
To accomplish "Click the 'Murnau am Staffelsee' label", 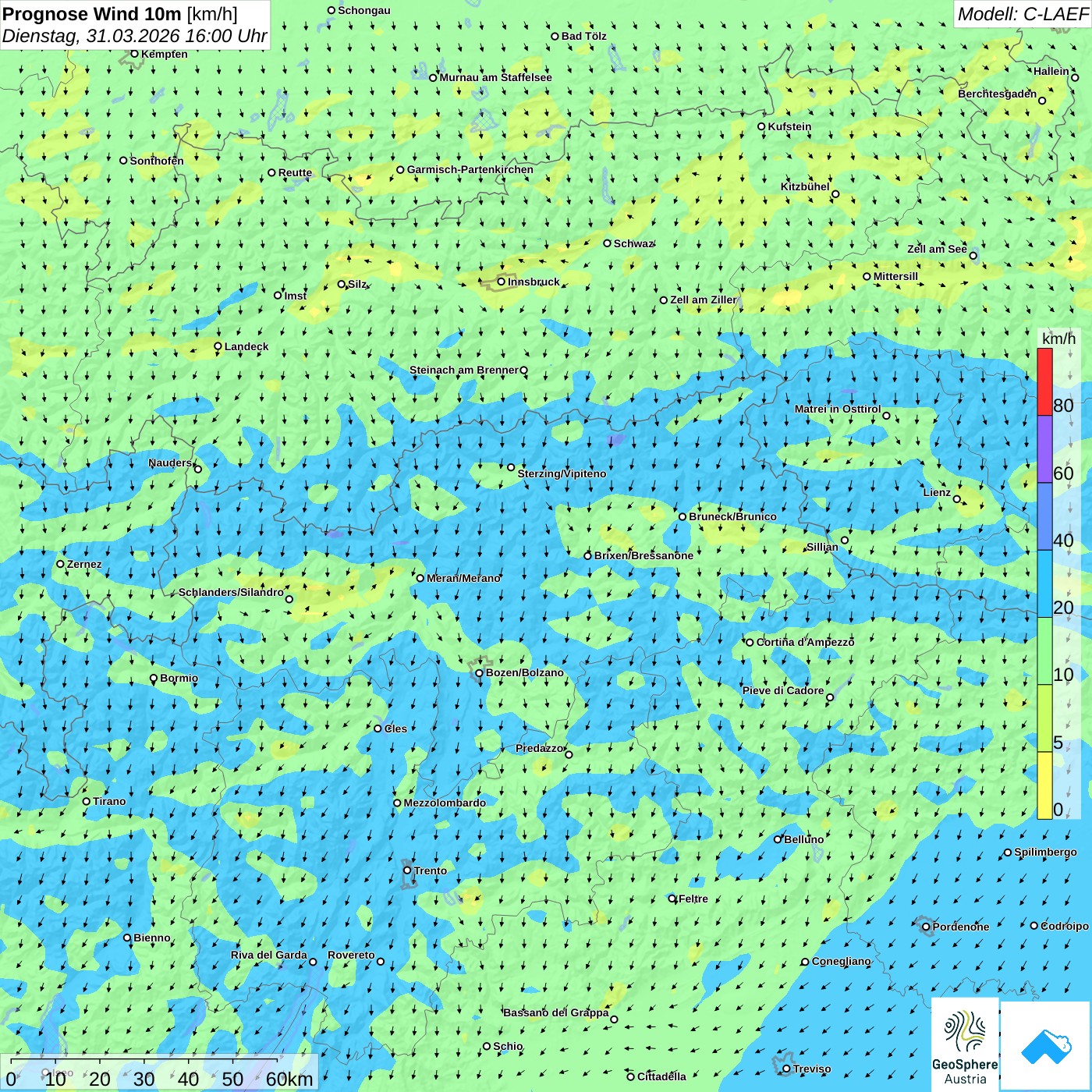I will [x=495, y=77].
